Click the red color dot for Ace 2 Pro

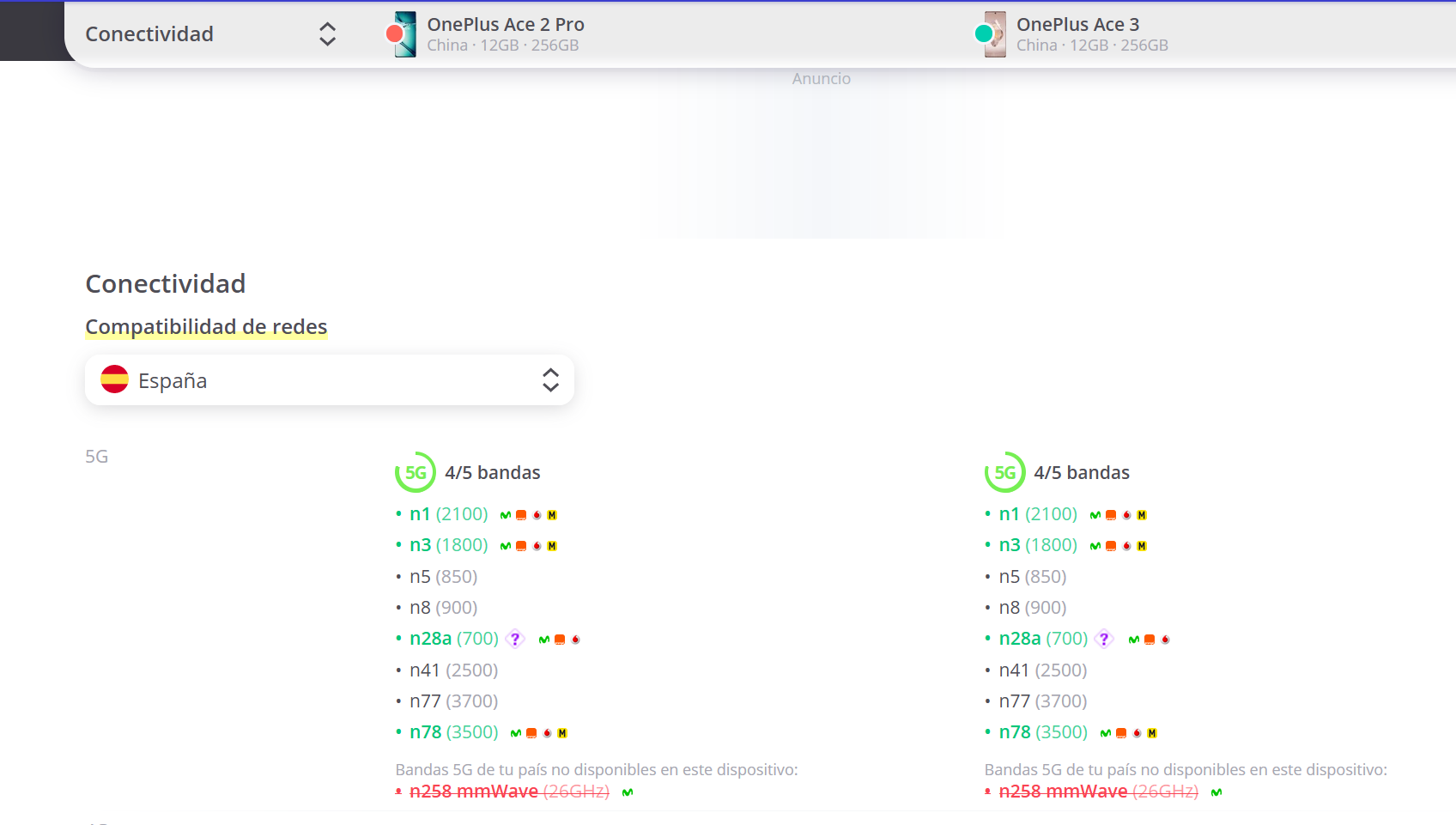[x=395, y=34]
